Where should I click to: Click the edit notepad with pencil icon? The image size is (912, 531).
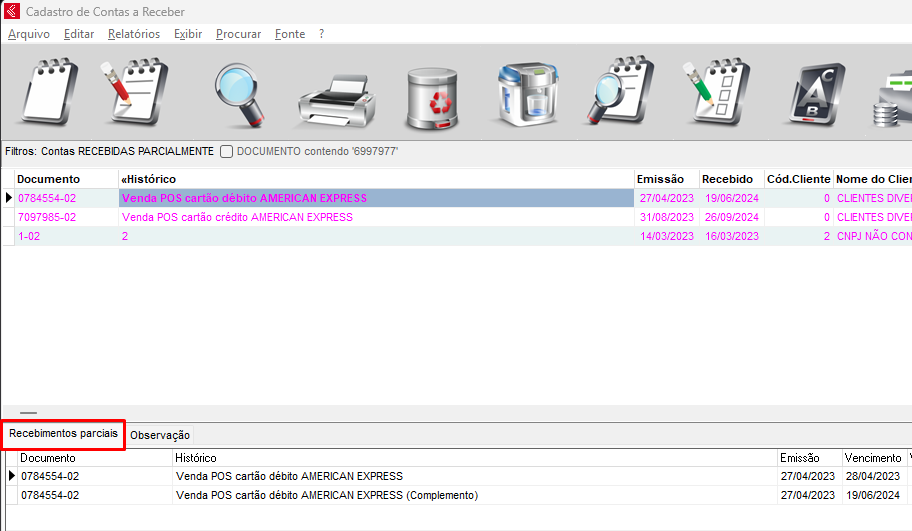(135, 93)
